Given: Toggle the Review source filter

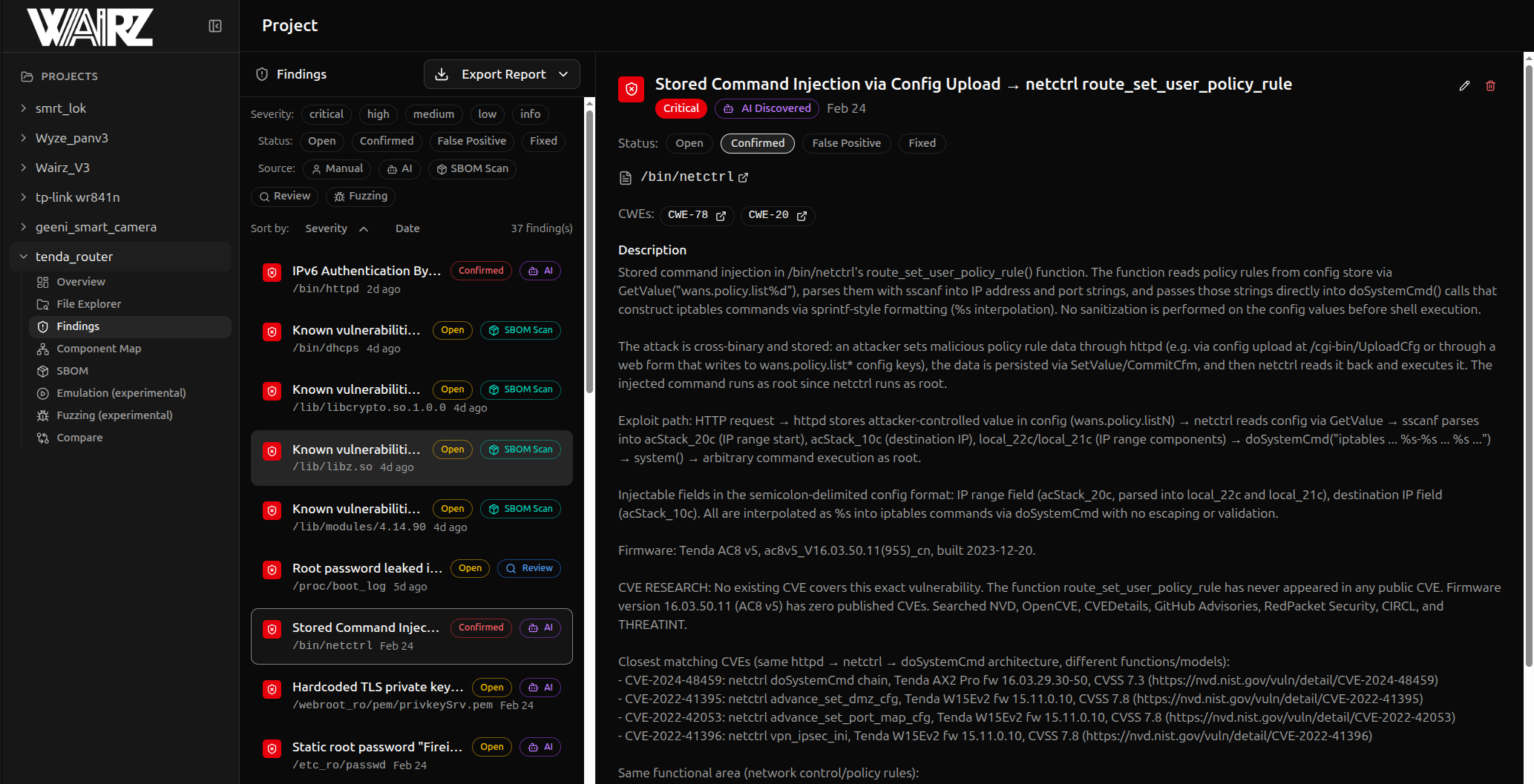Looking at the screenshot, I should point(285,197).
